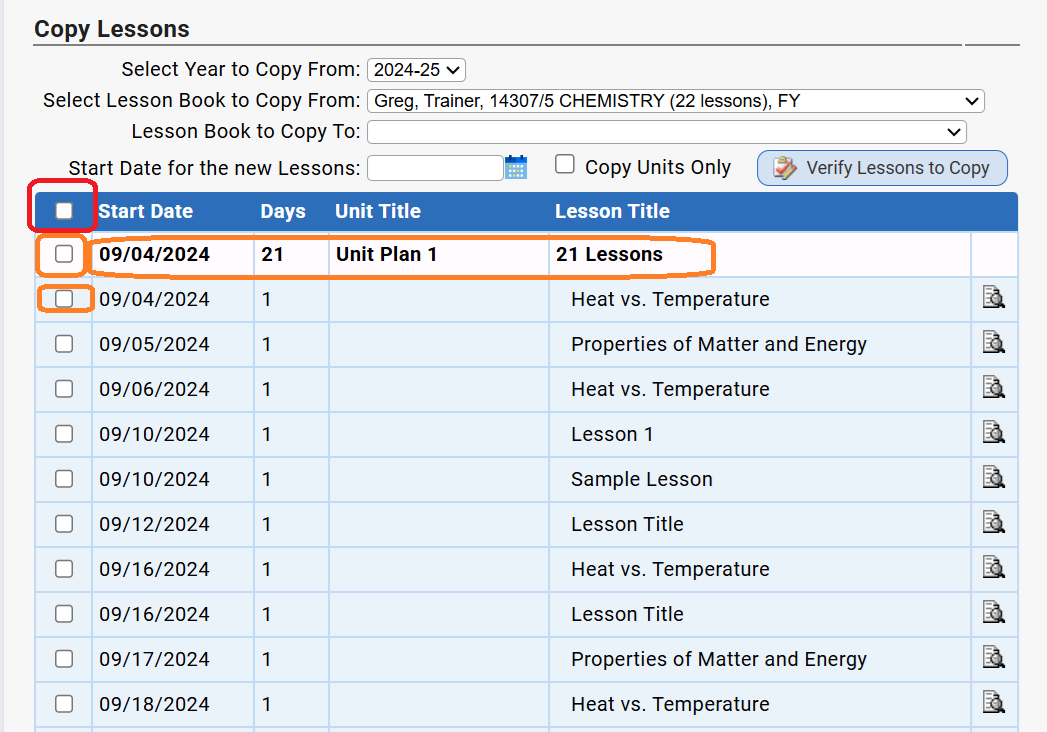Click the 09/12/2024 date cell
This screenshot has height=732, width=1047.
[154, 524]
